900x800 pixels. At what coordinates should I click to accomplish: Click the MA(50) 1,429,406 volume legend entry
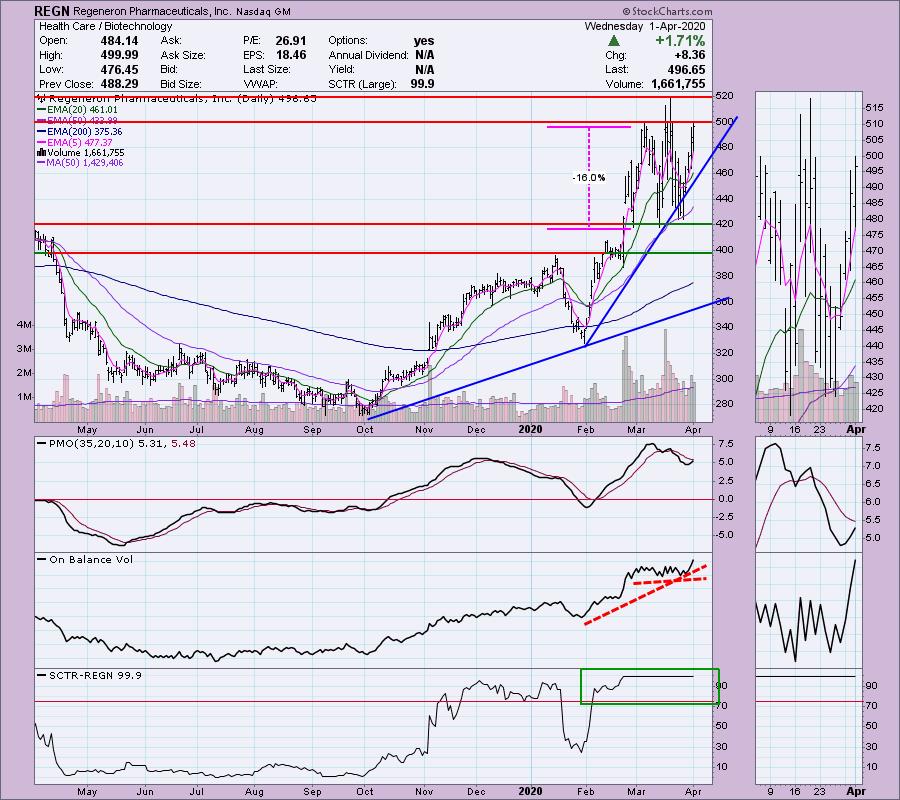point(80,163)
